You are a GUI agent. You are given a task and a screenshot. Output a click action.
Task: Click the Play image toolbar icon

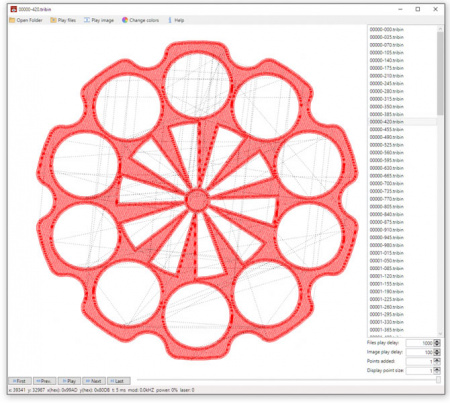[87, 20]
